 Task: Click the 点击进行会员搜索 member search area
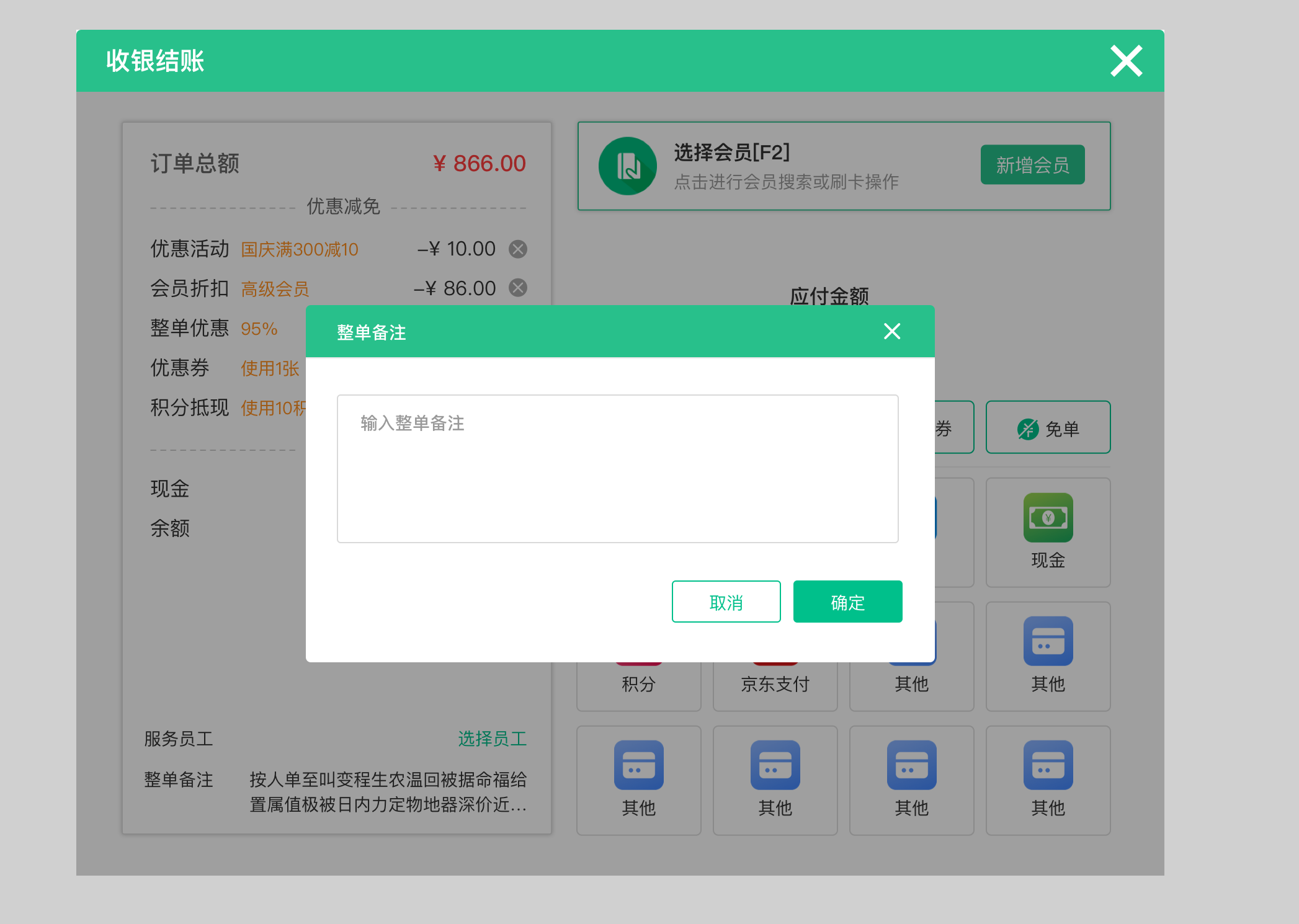point(787,182)
